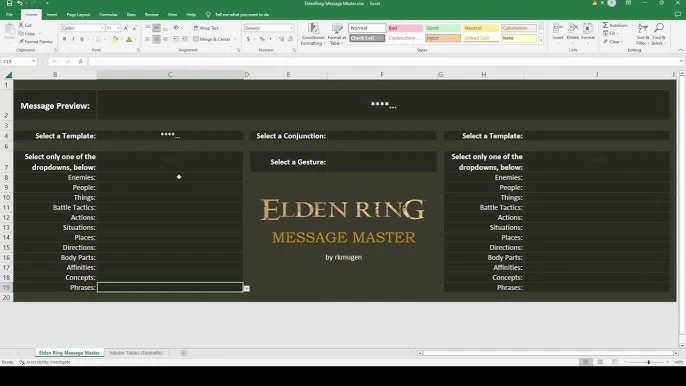Copy the selection in the Clipboard group
686x386 pixels.
click(27, 33)
